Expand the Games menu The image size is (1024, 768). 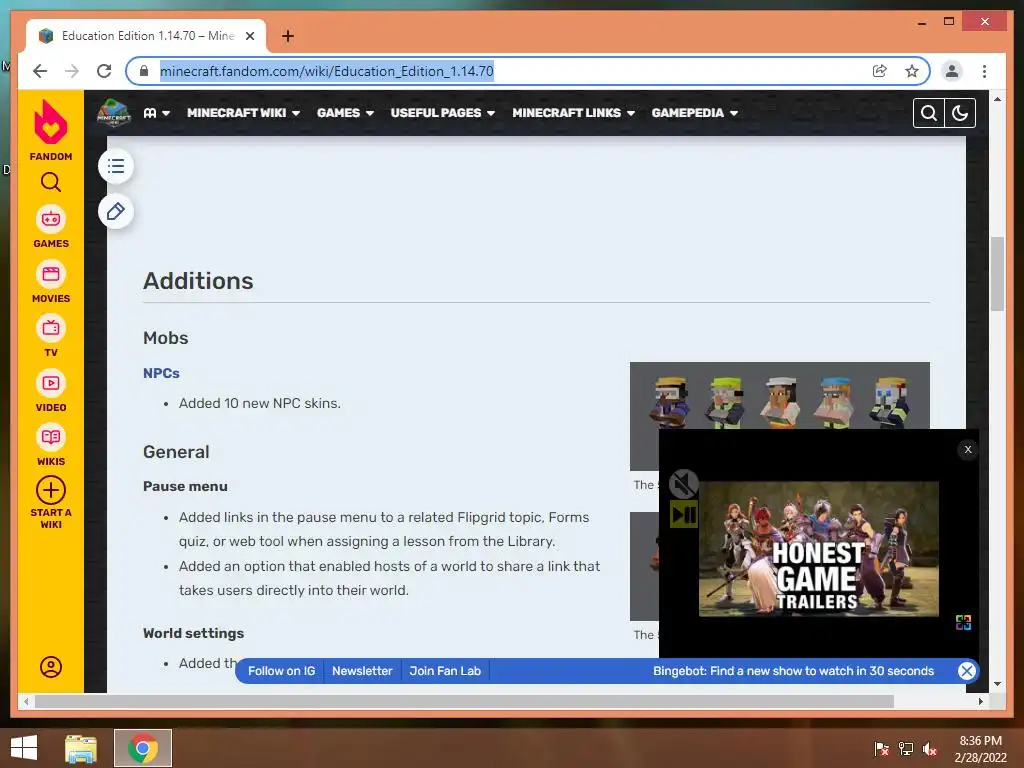click(345, 113)
